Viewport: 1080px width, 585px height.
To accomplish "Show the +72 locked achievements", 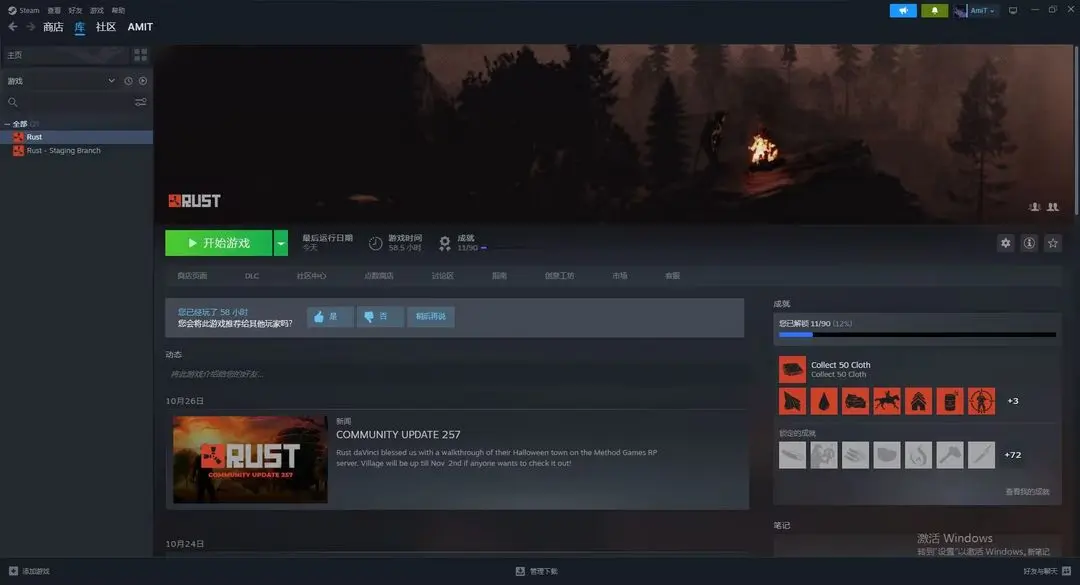I will [x=1012, y=455].
